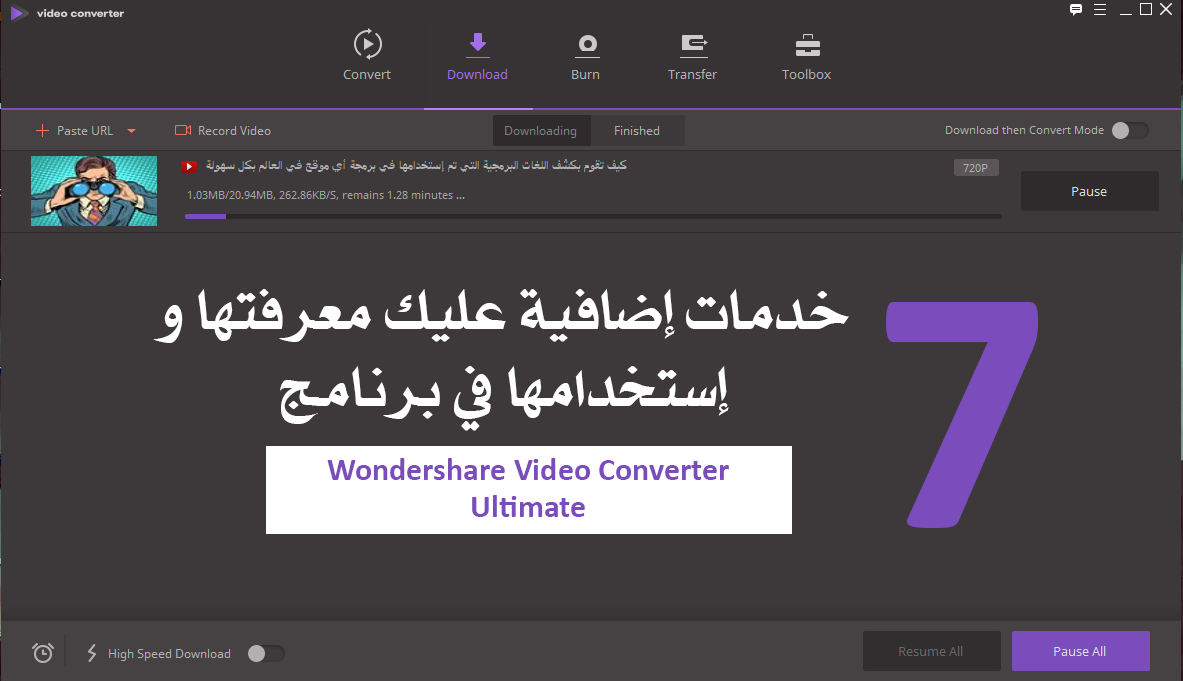Open the alarm clock scheduler icon

(x=43, y=652)
